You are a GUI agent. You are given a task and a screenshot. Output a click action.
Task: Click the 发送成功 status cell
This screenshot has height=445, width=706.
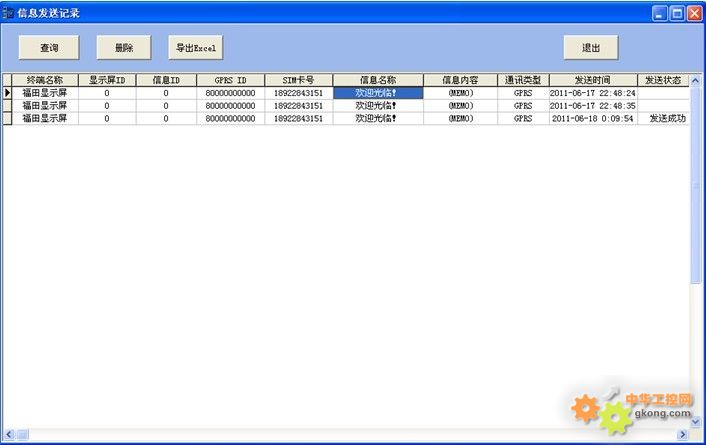pos(666,118)
